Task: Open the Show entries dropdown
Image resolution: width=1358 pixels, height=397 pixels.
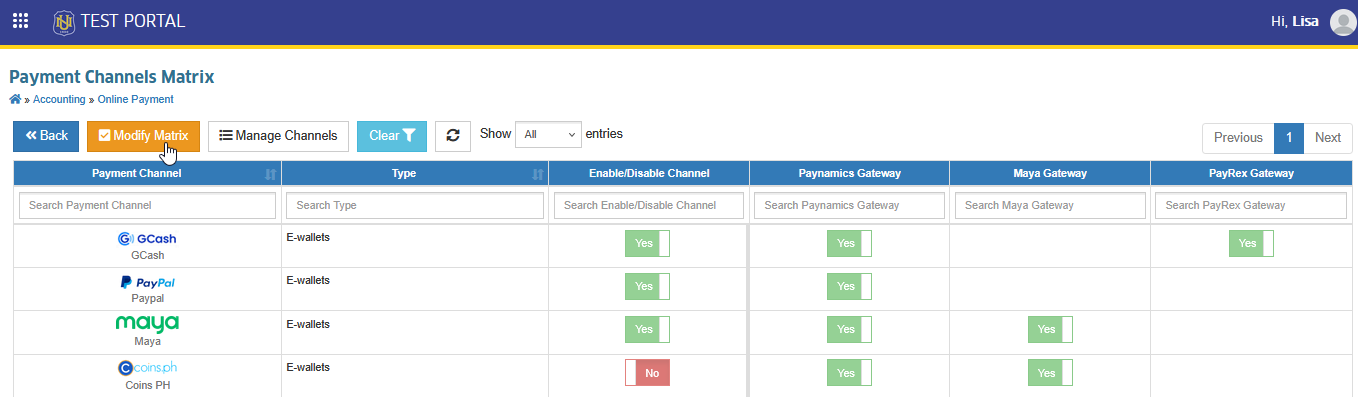Action: point(548,134)
